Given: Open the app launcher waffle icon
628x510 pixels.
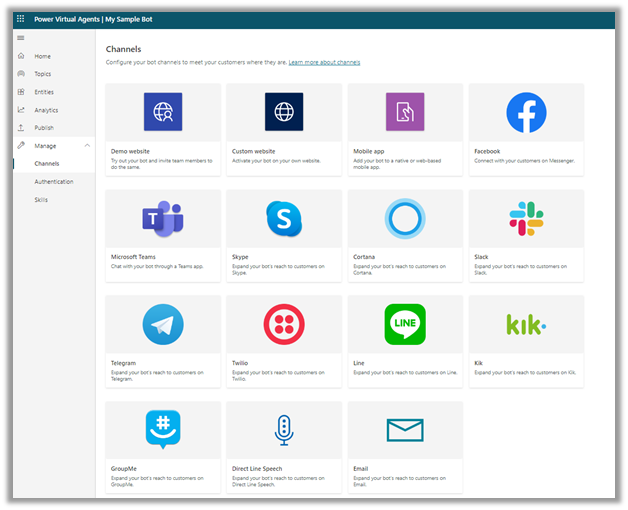Looking at the screenshot, I should tap(21, 19).
